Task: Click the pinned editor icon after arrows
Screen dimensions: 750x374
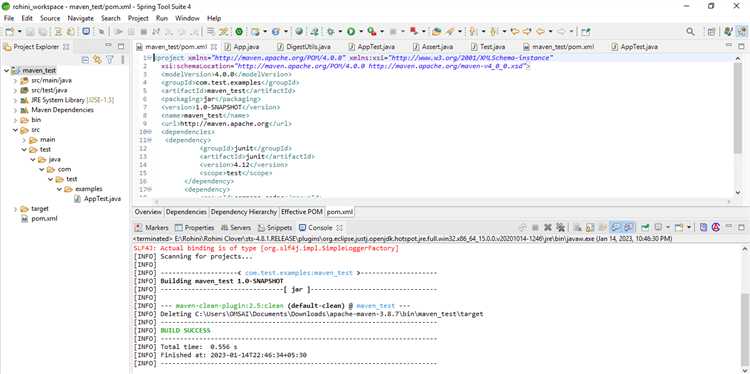Action: 586,32
